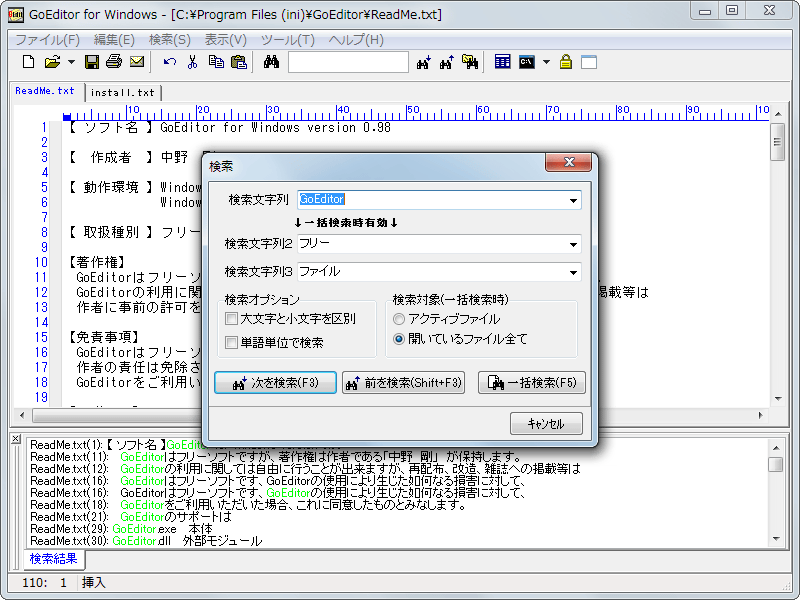Screen dimensions: 800x600
Task: Enable 大文字と小文字を区別 checkbox
Action: [231, 319]
